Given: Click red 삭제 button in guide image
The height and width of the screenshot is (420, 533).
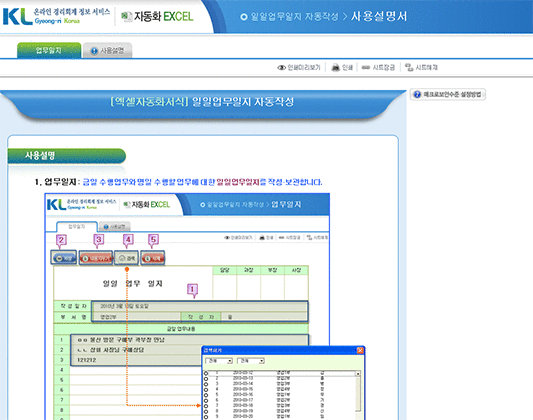Looking at the screenshot, I should click(153, 258).
